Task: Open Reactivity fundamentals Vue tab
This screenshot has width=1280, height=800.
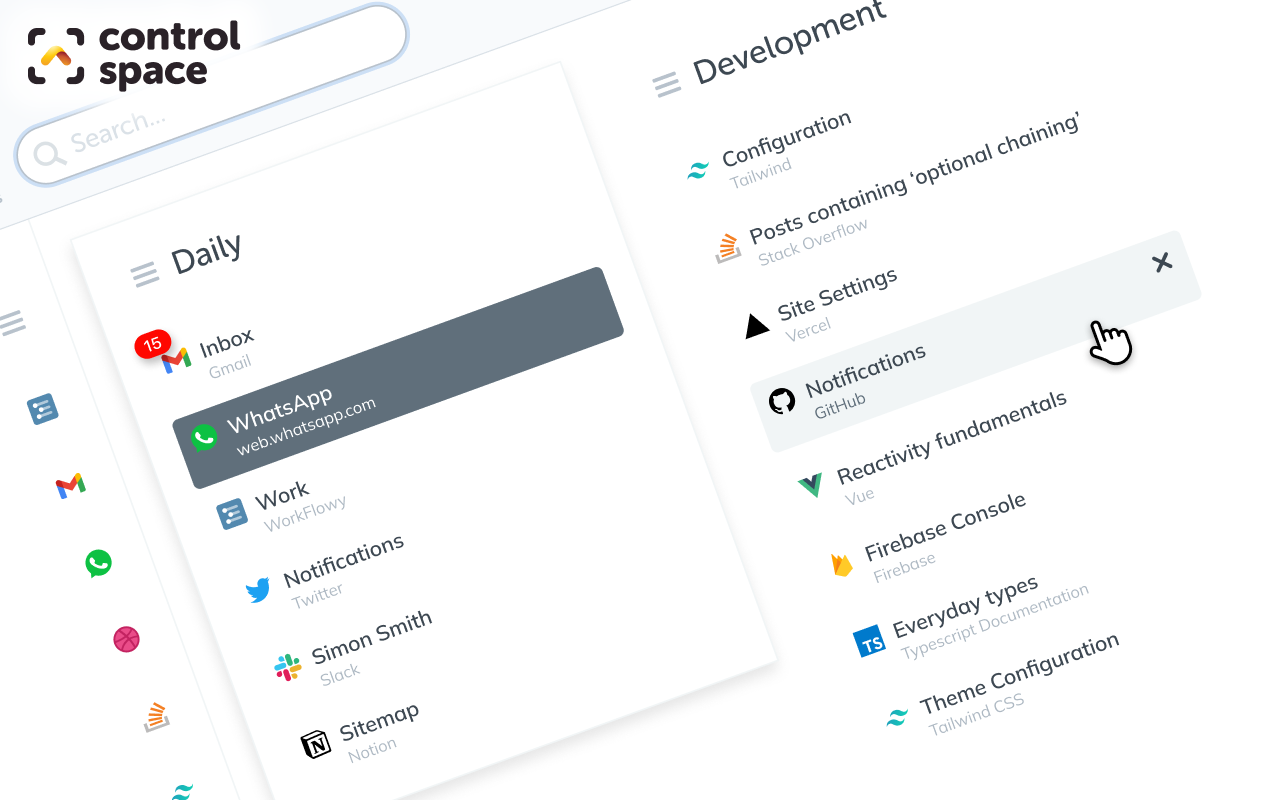Action: pos(950,438)
